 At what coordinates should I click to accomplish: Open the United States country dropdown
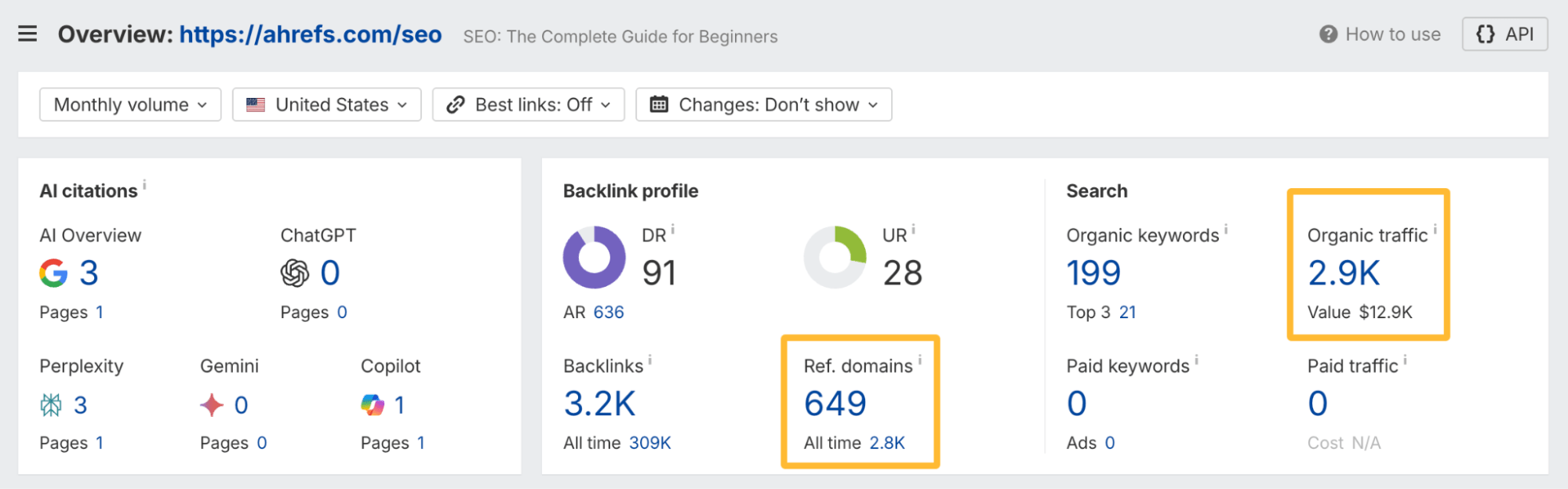pos(327,104)
